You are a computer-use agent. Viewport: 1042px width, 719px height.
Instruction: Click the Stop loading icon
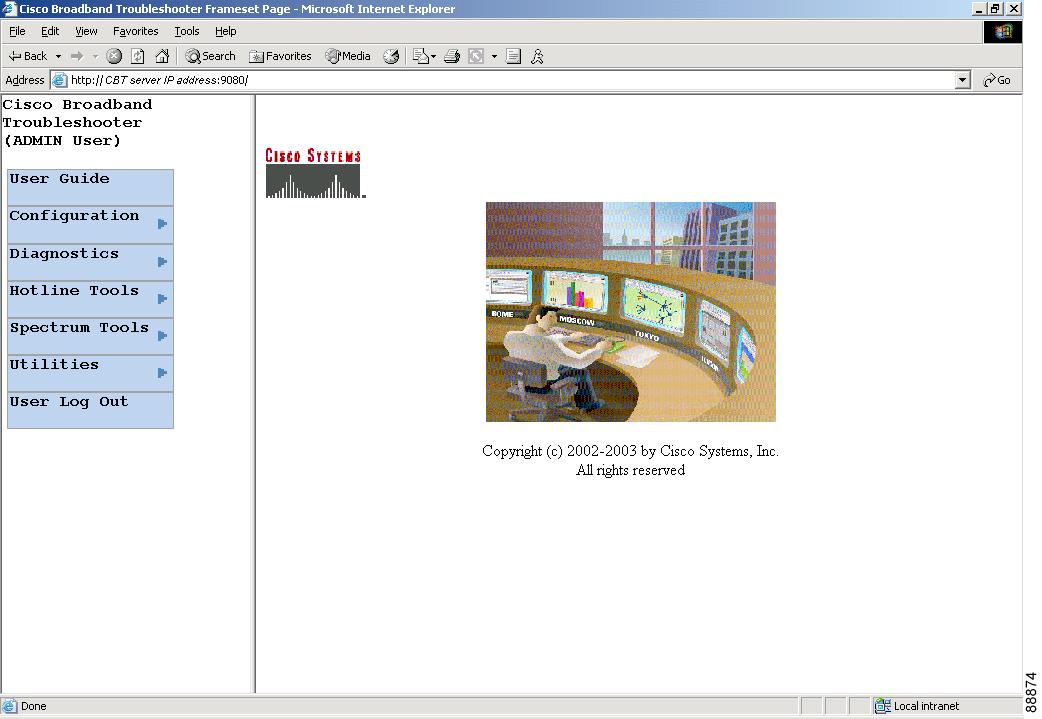pyautogui.click(x=114, y=56)
